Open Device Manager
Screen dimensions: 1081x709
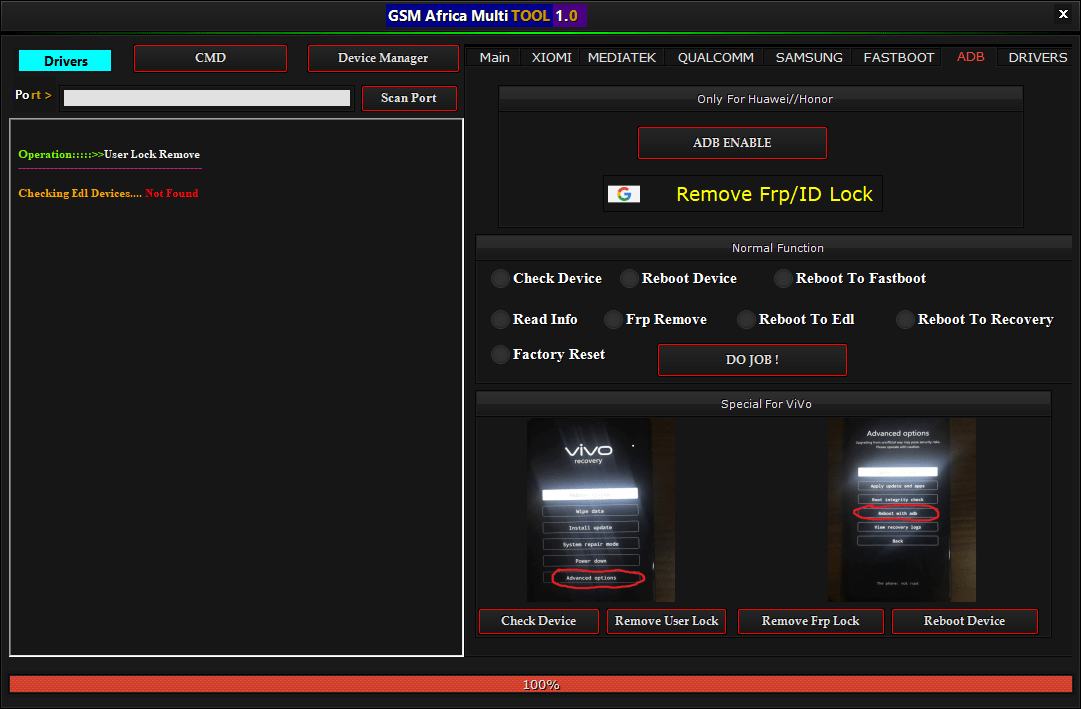click(x=383, y=58)
